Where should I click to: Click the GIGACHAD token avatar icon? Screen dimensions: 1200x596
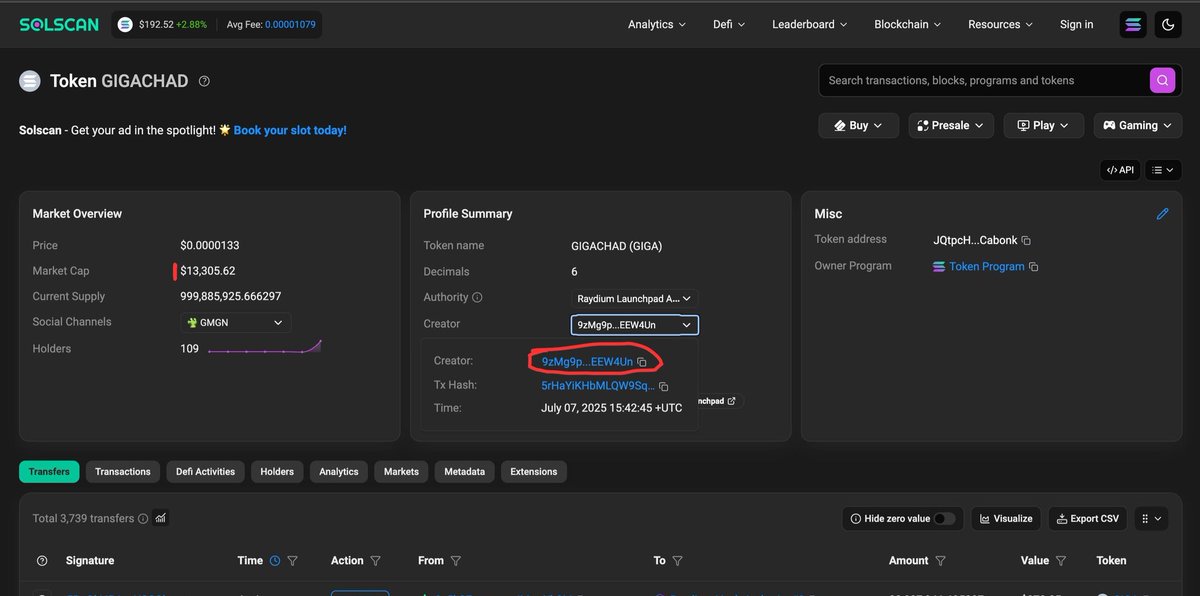[x=30, y=81]
